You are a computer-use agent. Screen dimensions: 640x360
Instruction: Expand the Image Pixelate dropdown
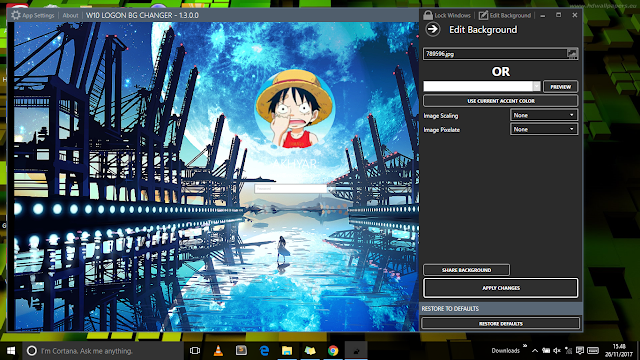pos(544,129)
